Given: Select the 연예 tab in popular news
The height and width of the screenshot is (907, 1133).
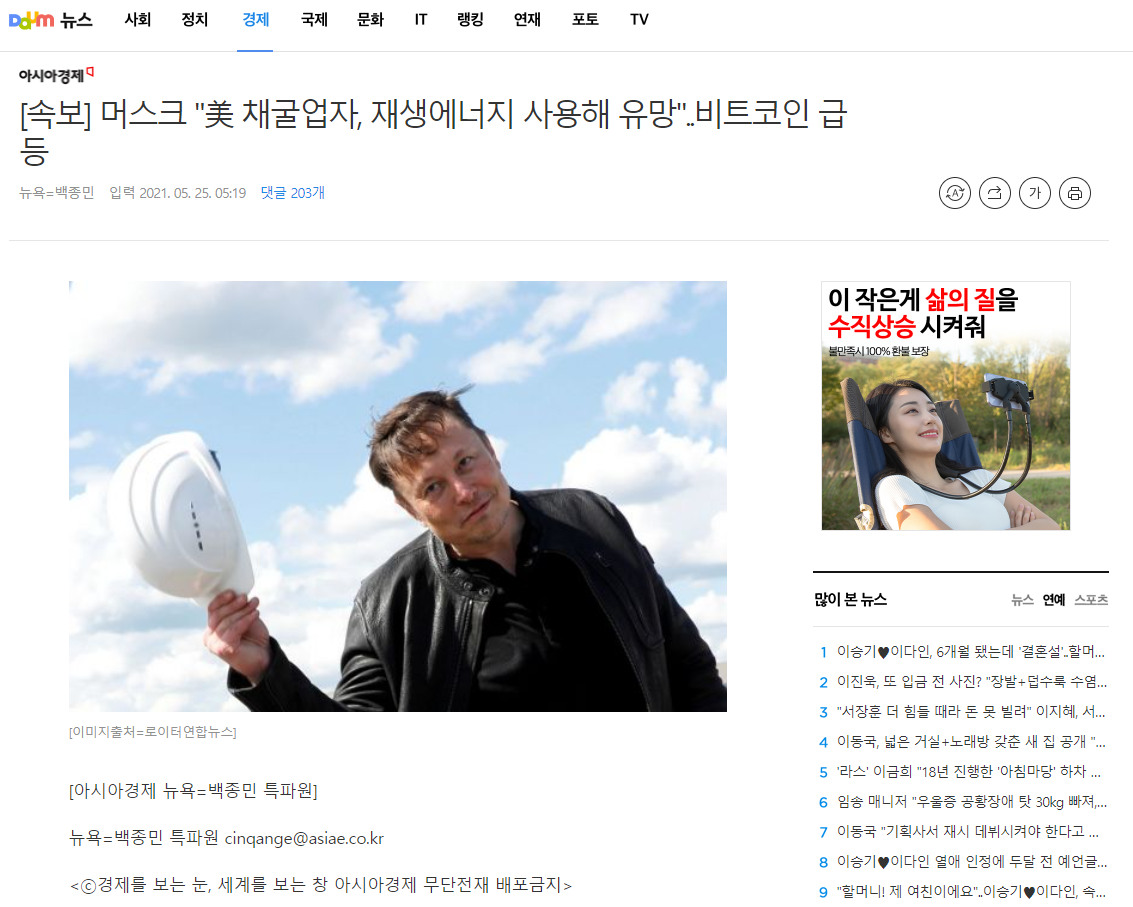Looking at the screenshot, I should pos(1054,600).
